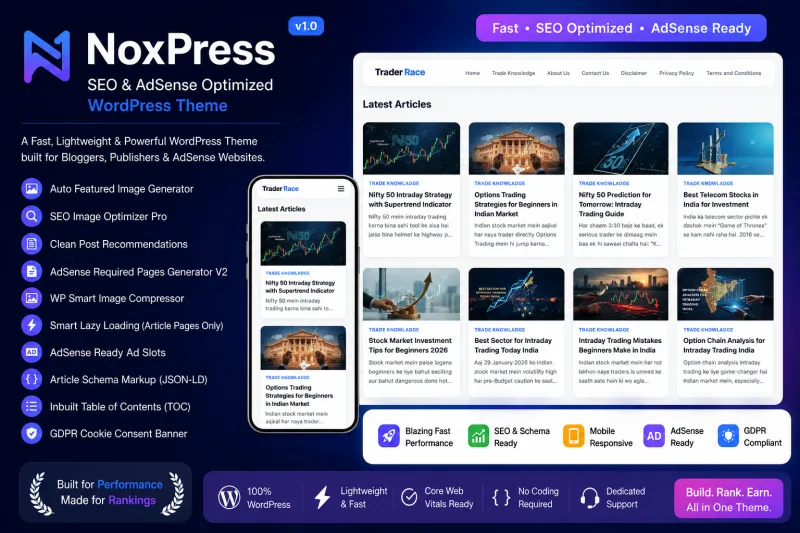800x533 pixels.
Task: Click the Option Chain Analysis India map thumbnail
Action: 726,294
